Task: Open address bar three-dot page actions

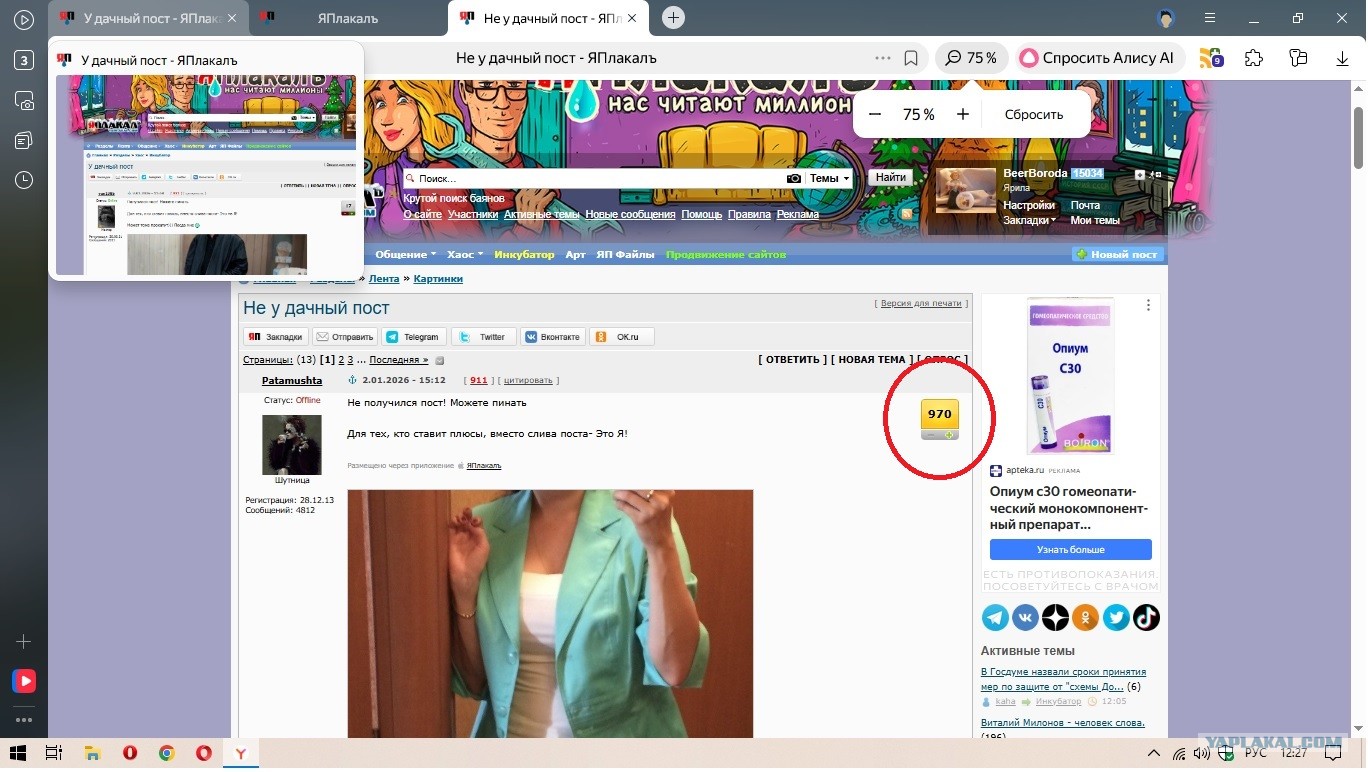Action: click(882, 58)
